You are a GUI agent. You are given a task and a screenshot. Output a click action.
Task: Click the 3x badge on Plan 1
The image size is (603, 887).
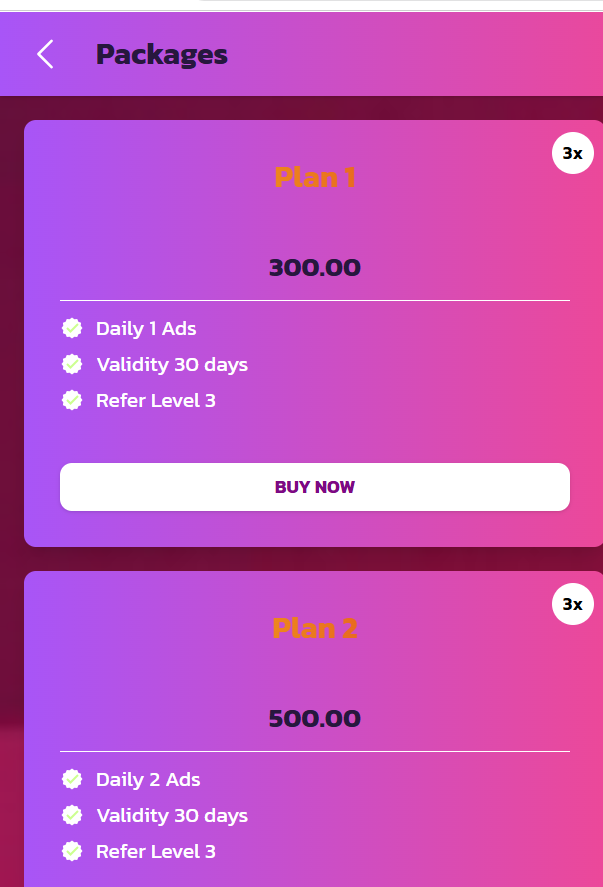click(572, 153)
